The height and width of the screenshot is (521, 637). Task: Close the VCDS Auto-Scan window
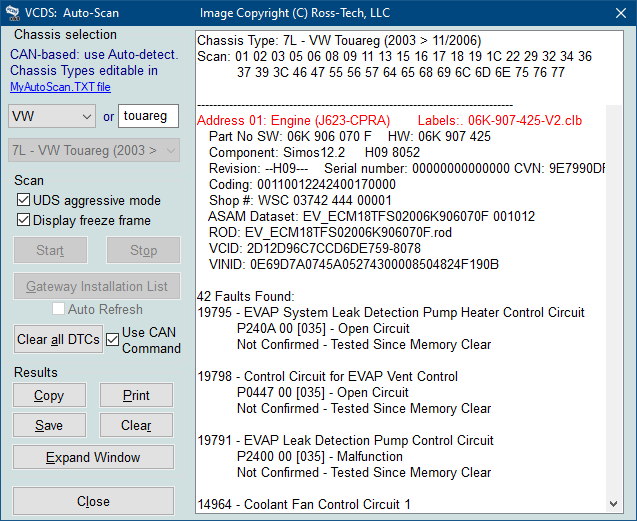pyautogui.click(x=620, y=13)
